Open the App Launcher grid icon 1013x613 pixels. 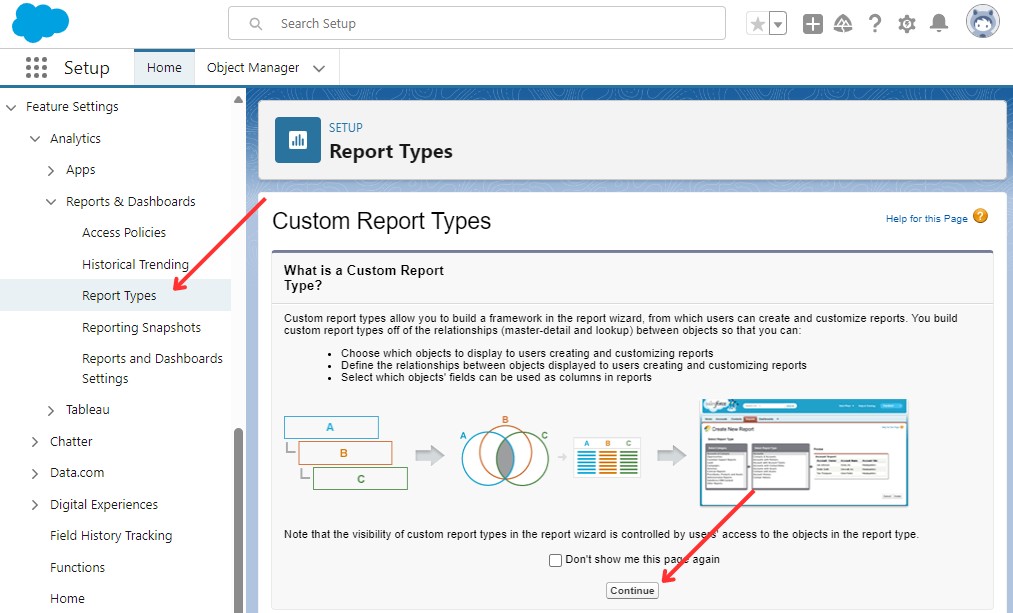coord(36,68)
